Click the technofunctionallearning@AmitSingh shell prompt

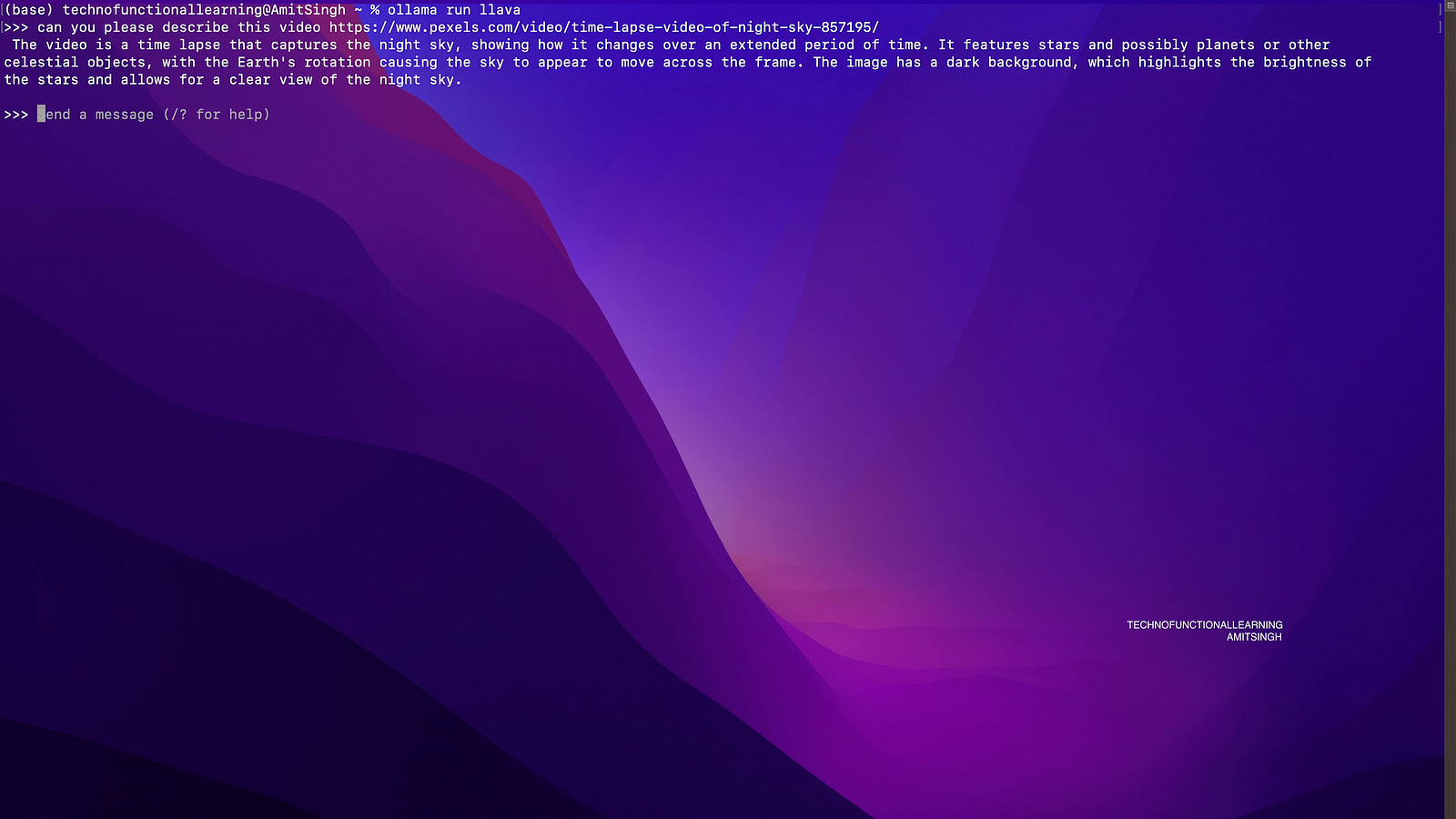tap(204, 10)
